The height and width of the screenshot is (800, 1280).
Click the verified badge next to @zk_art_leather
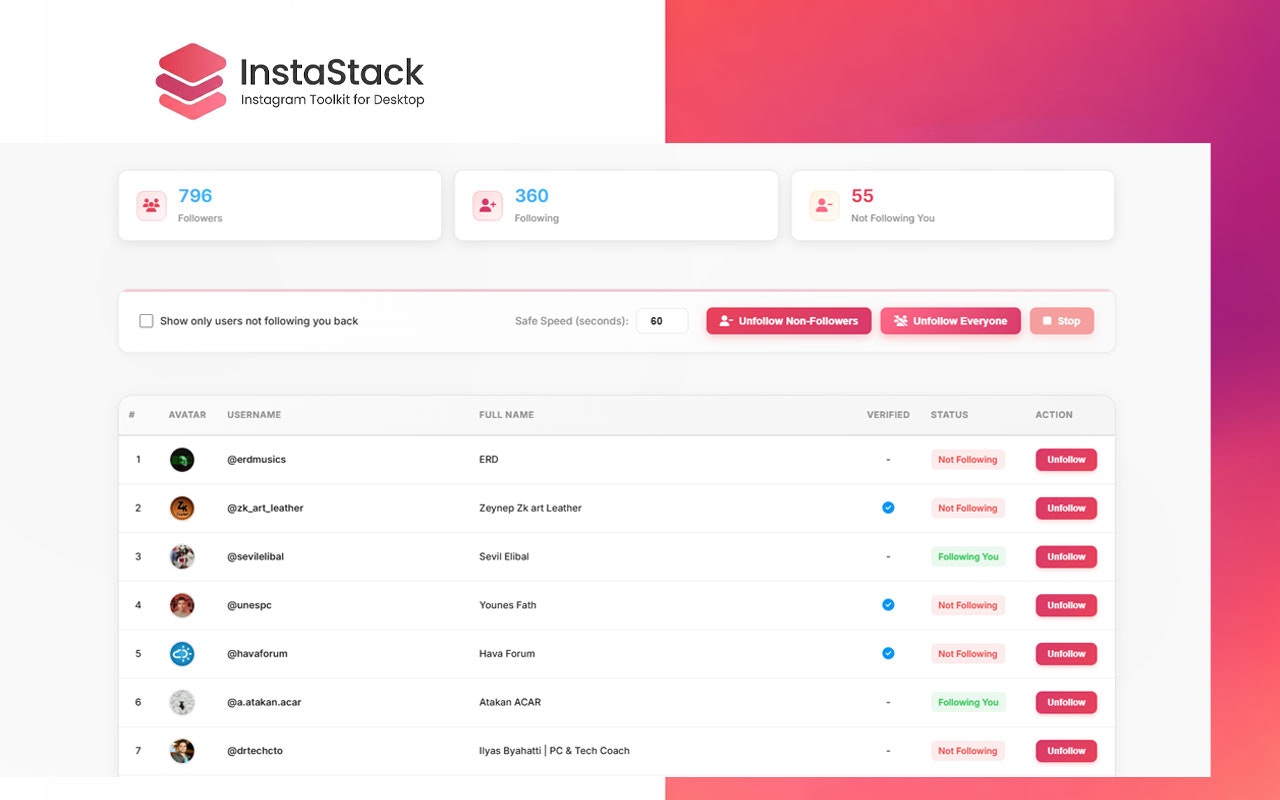888,508
